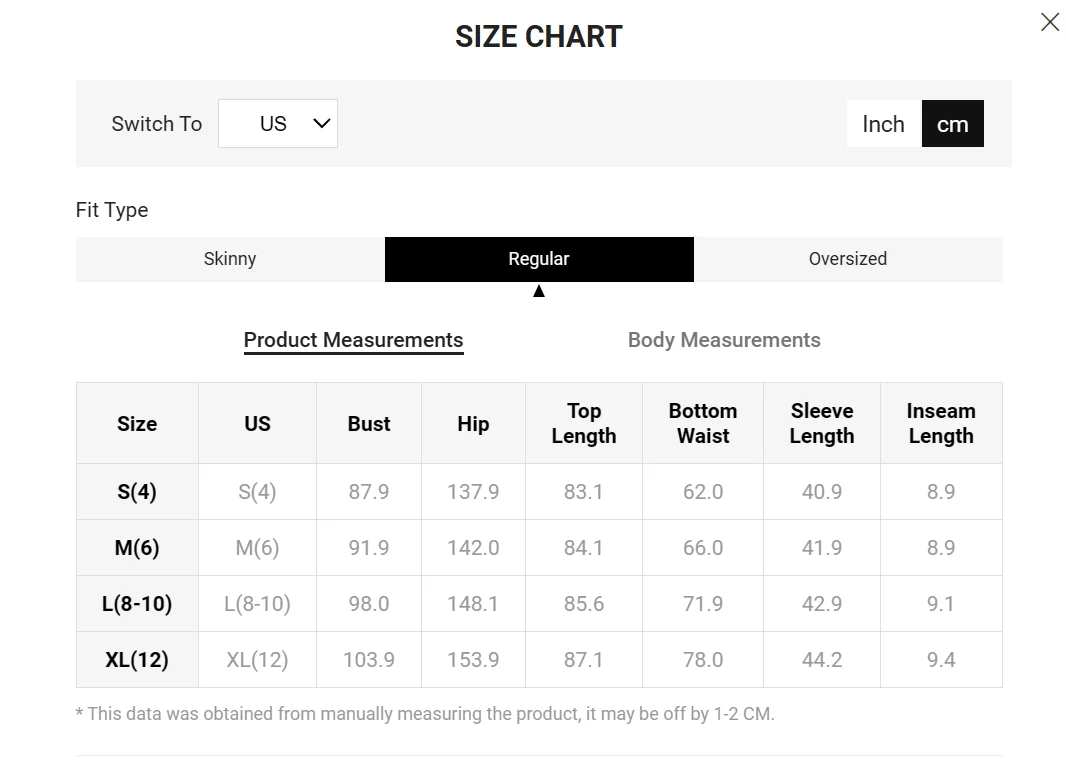Click the Sleeve Length column header
This screenshot has height=762, width=1066.
822,424
